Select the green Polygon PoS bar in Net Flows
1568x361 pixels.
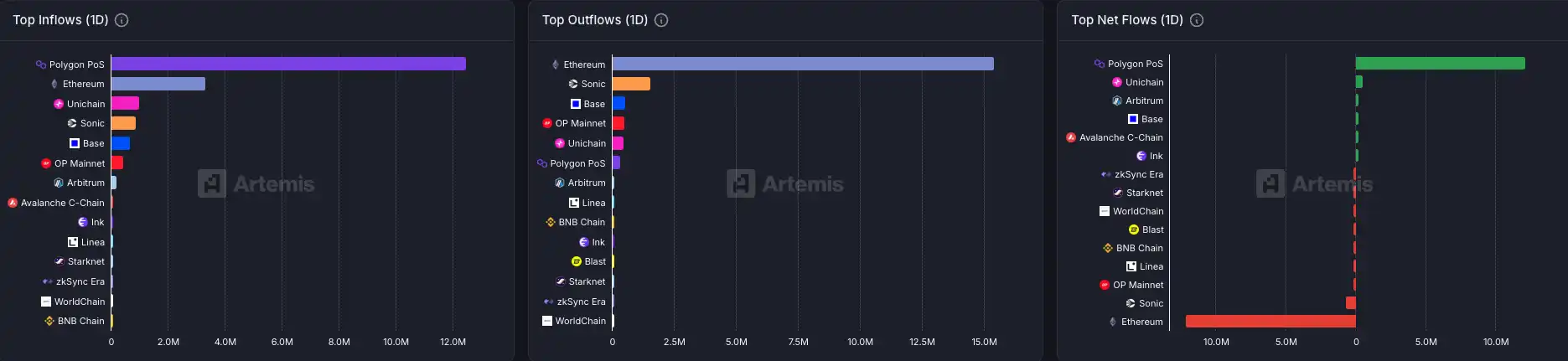(1440, 64)
